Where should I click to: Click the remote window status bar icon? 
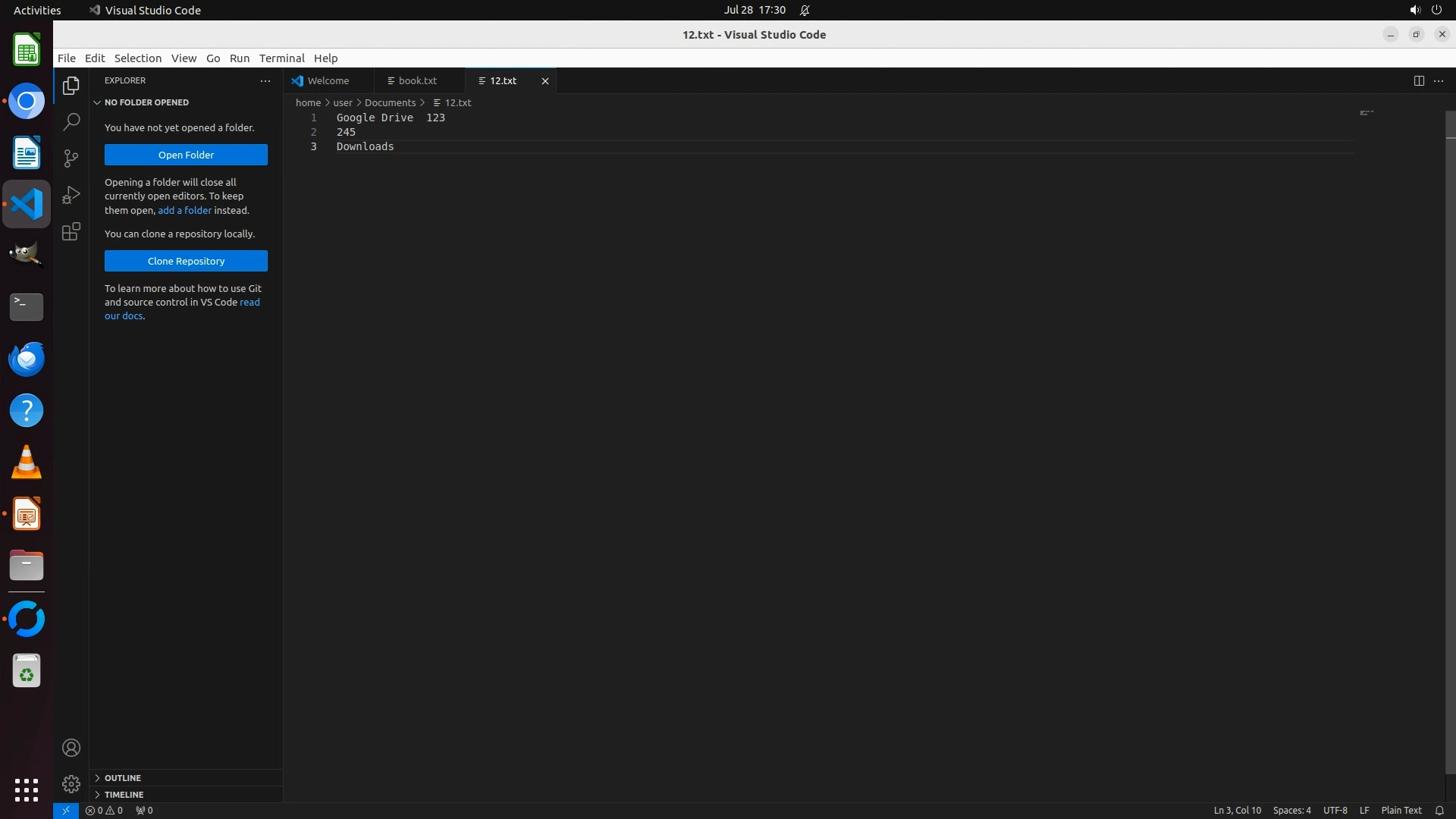pos(65,810)
